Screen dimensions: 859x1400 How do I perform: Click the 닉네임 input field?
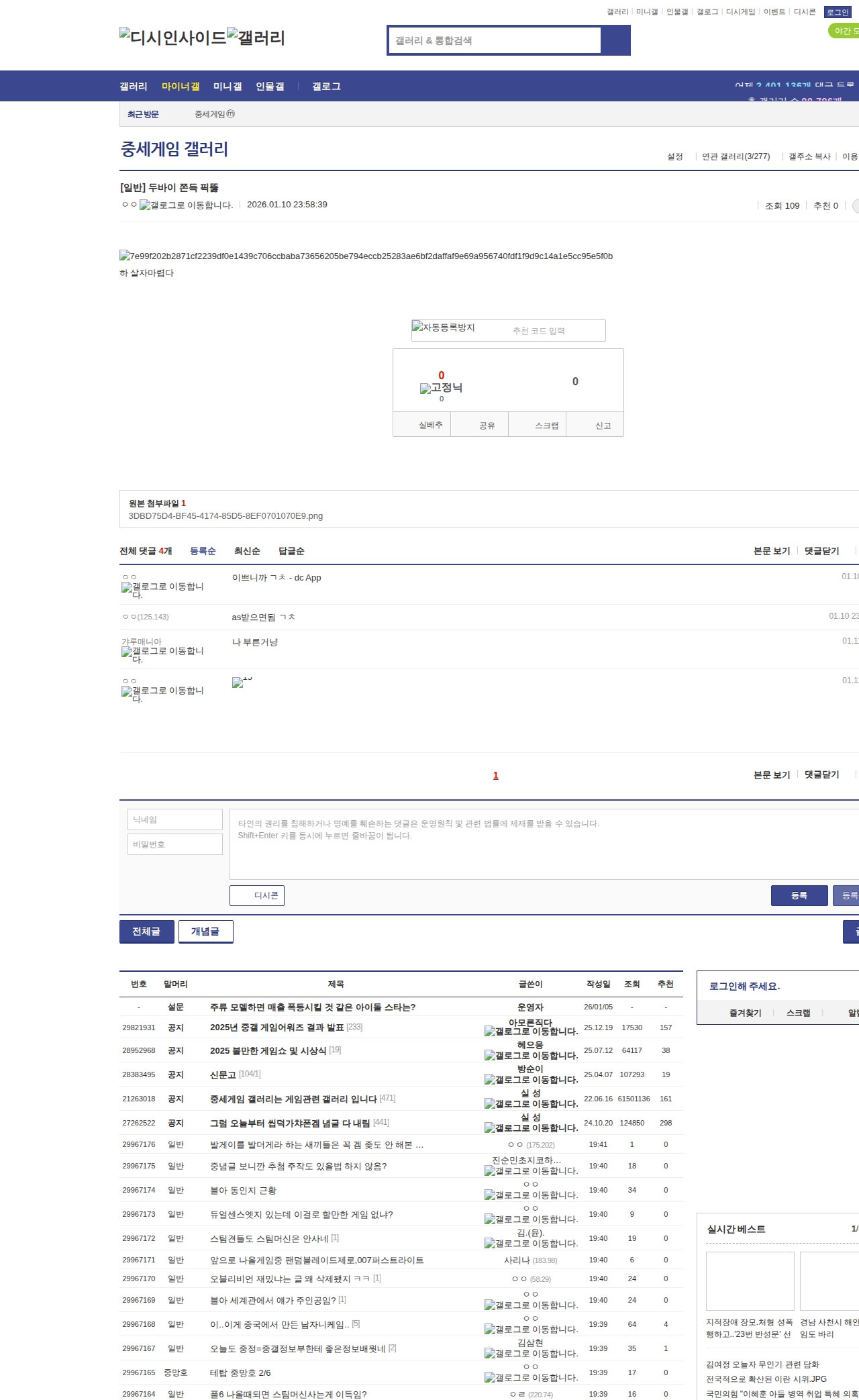pyautogui.click(x=174, y=819)
